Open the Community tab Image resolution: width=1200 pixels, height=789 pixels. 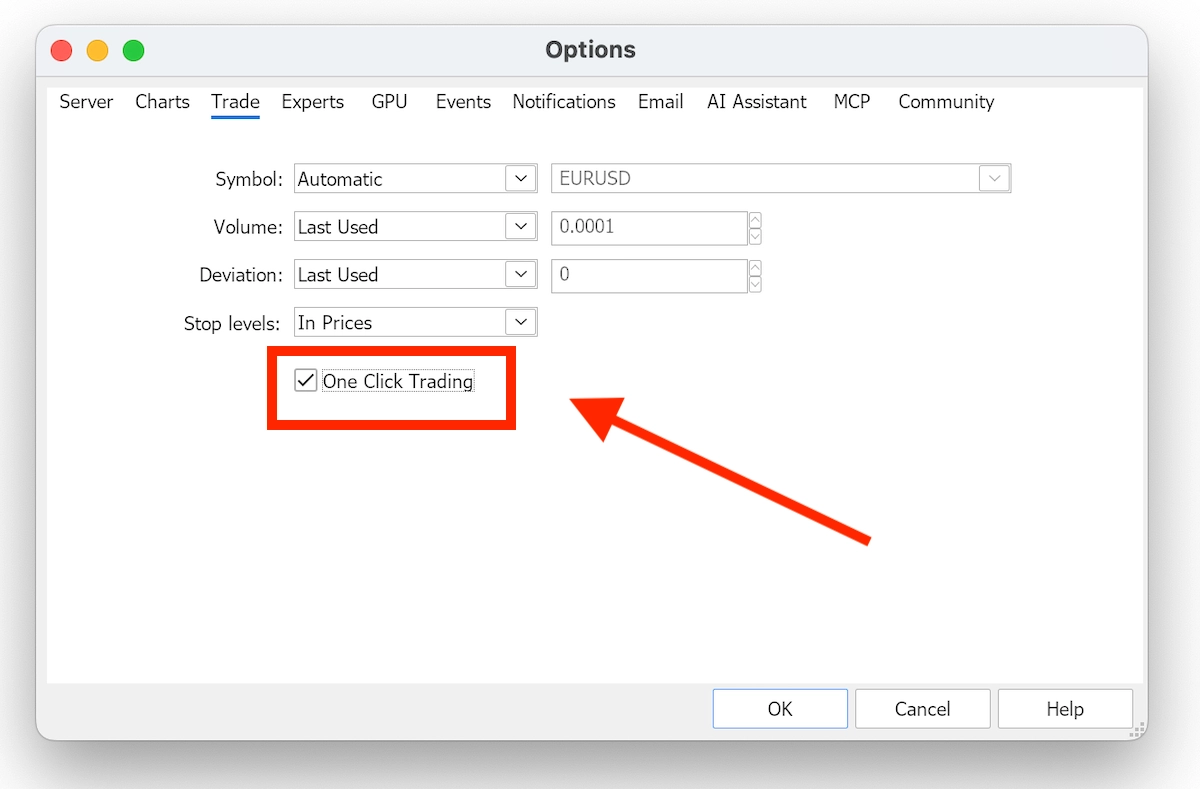point(946,102)
